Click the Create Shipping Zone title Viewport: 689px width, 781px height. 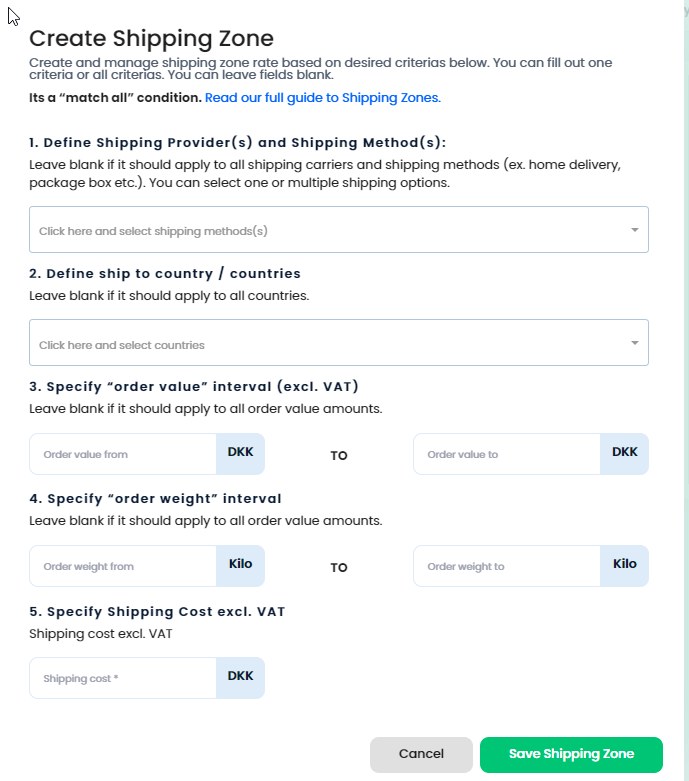click(151, 39)
